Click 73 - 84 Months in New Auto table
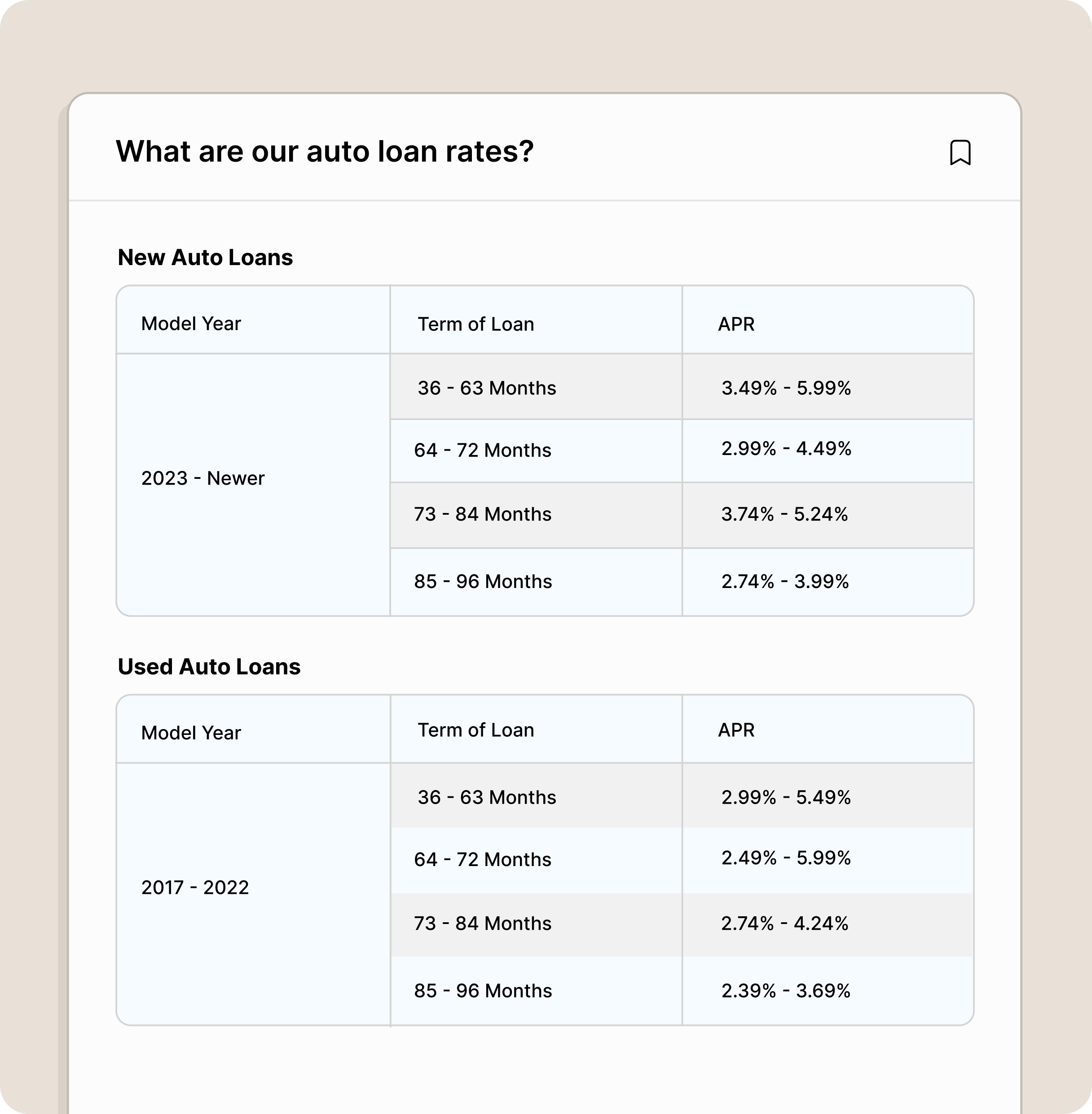The width and height of the screenshot is (1092, 1114). click(482, 514)
